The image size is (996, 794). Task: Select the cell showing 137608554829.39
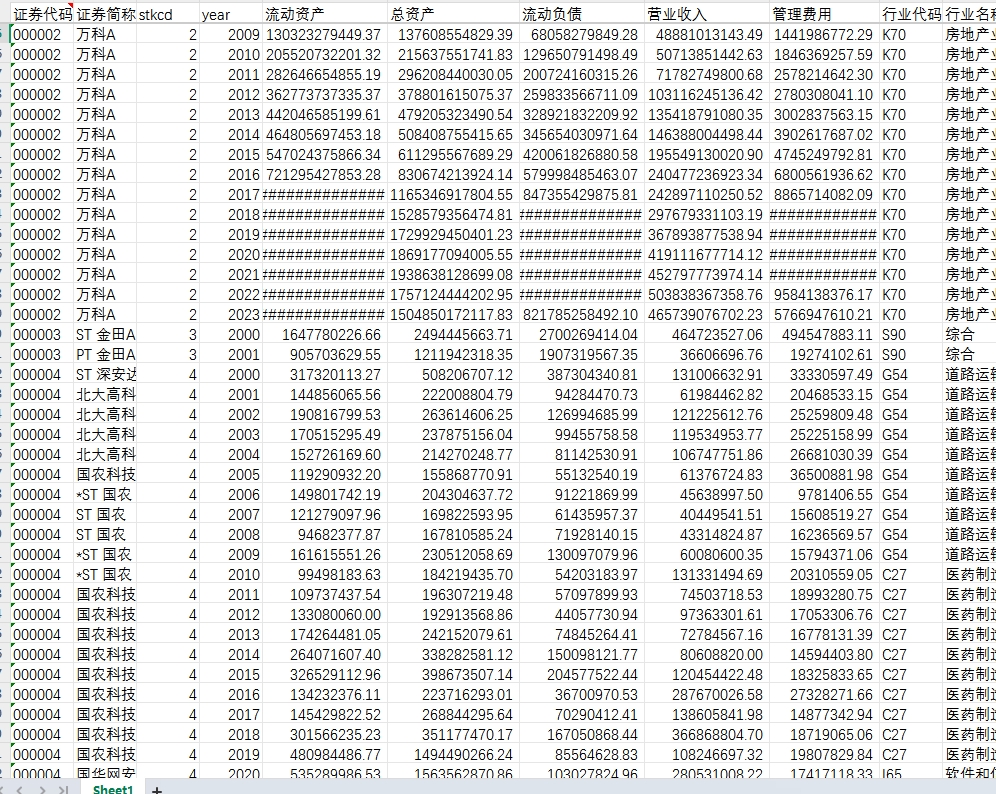453,35
